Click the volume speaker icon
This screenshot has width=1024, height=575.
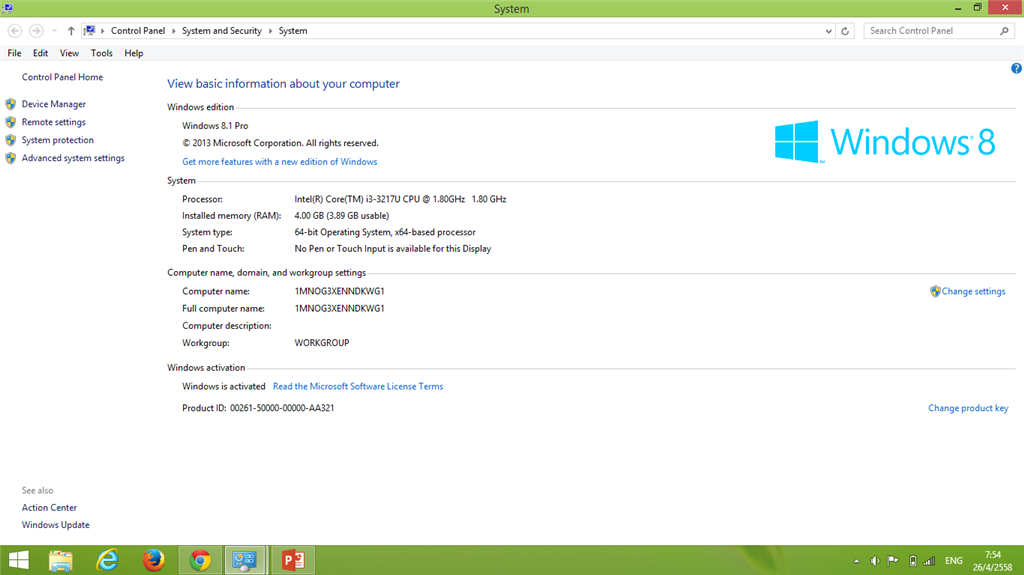[x=875, y=561]
